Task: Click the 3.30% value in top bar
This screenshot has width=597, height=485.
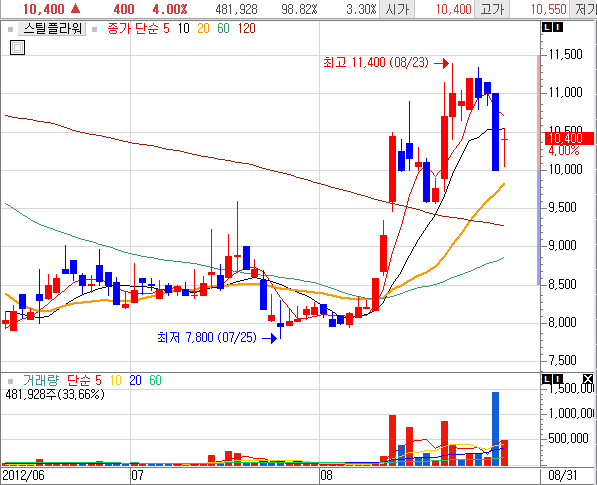Action: [361, 9]
